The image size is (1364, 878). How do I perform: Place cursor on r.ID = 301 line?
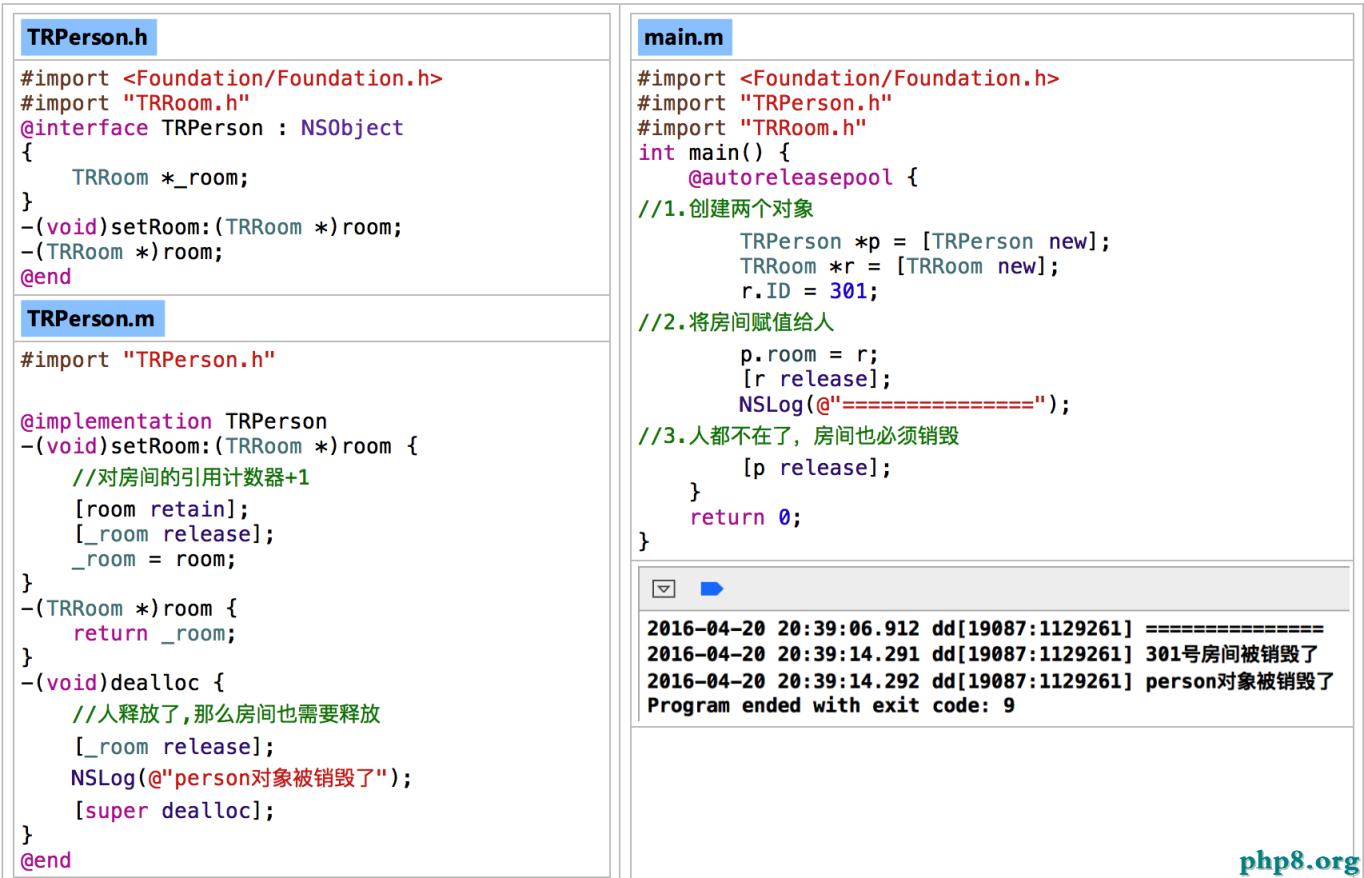[x=808, y=292]
